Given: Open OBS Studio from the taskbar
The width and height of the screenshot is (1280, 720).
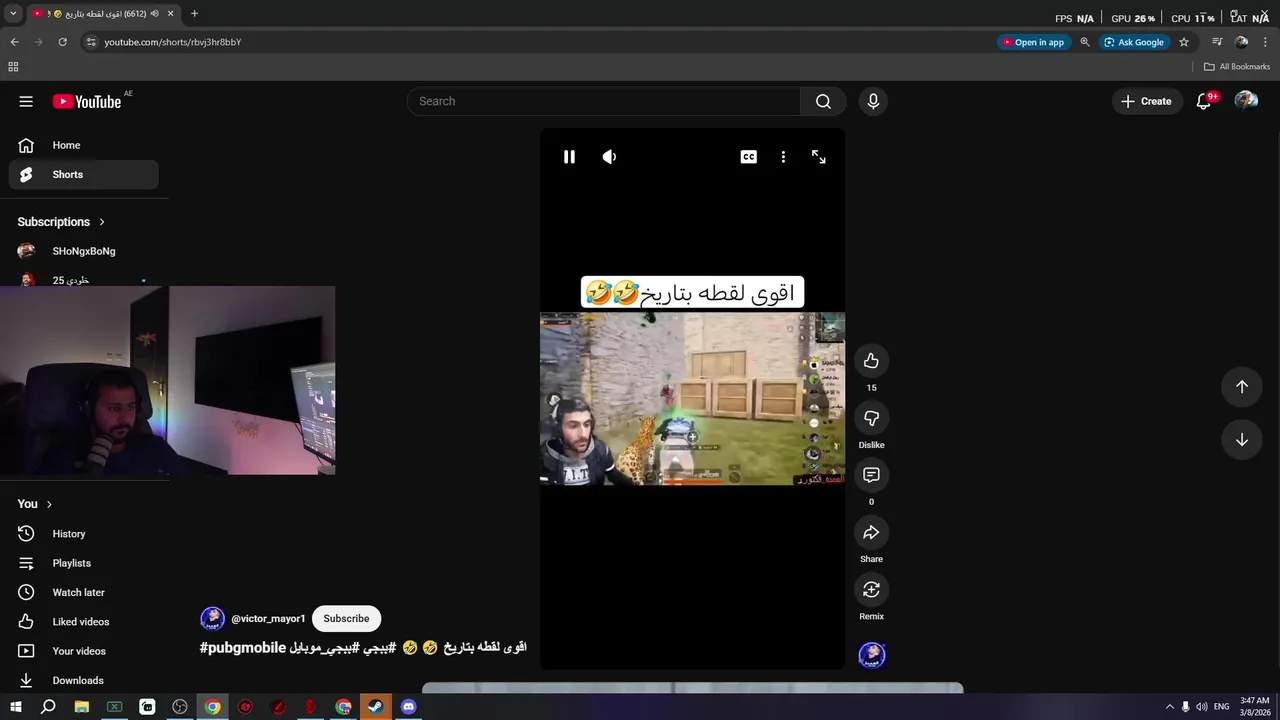Looking at the screenshot, I should click(180, 707).
